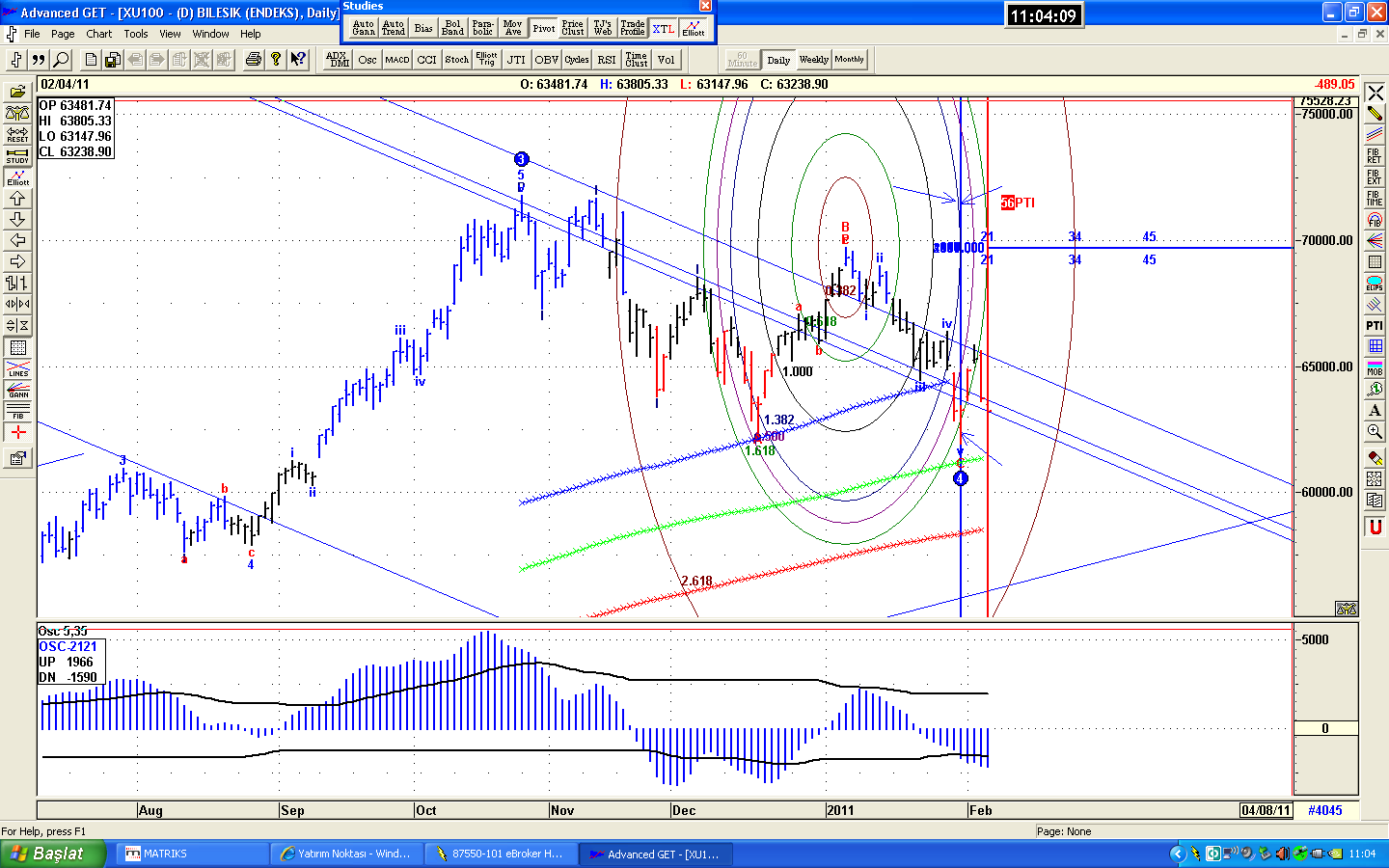
Task: Toggle the Elliott study in left sidebar
Action: point(18,177)
